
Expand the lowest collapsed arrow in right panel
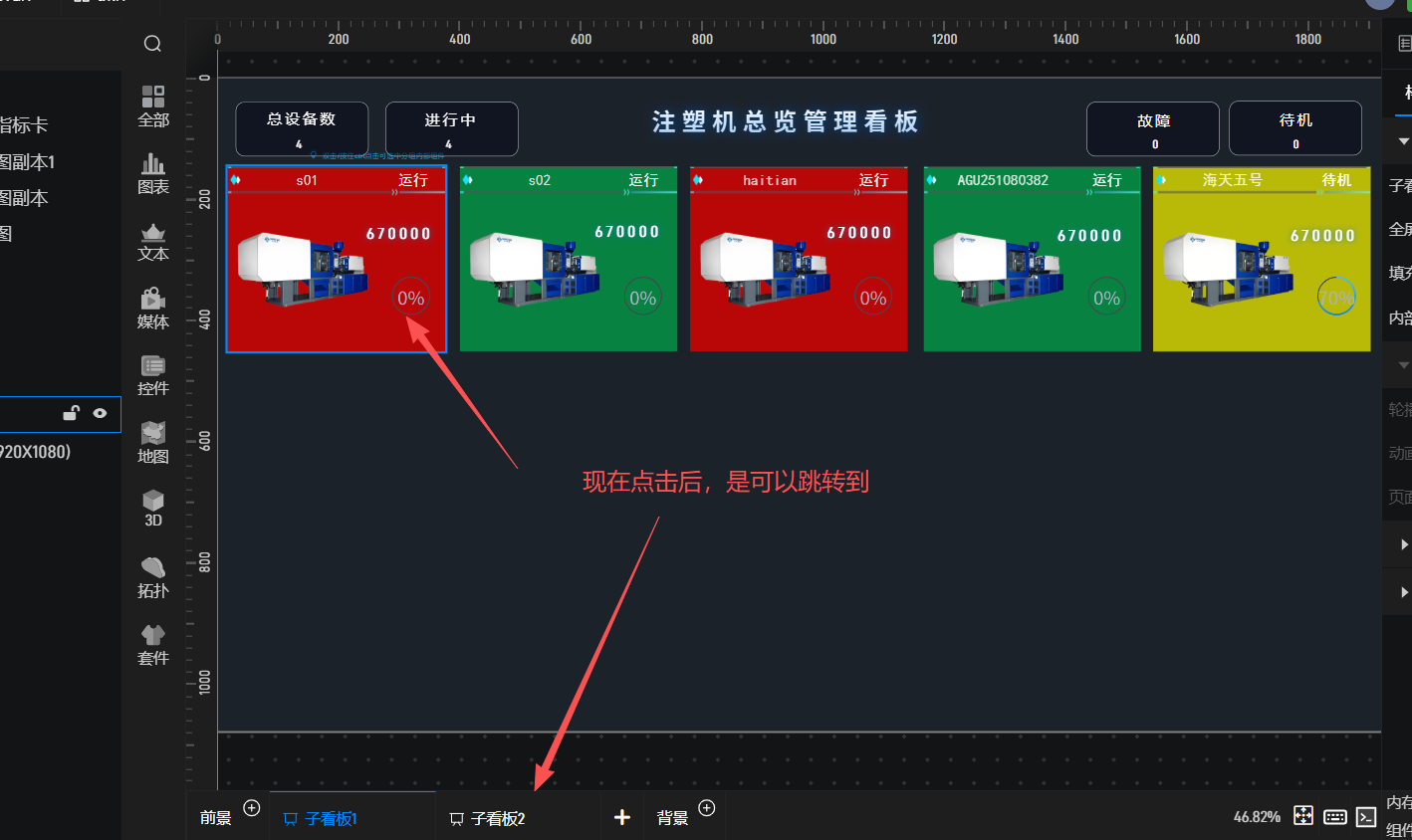(x=1404, y=592)
